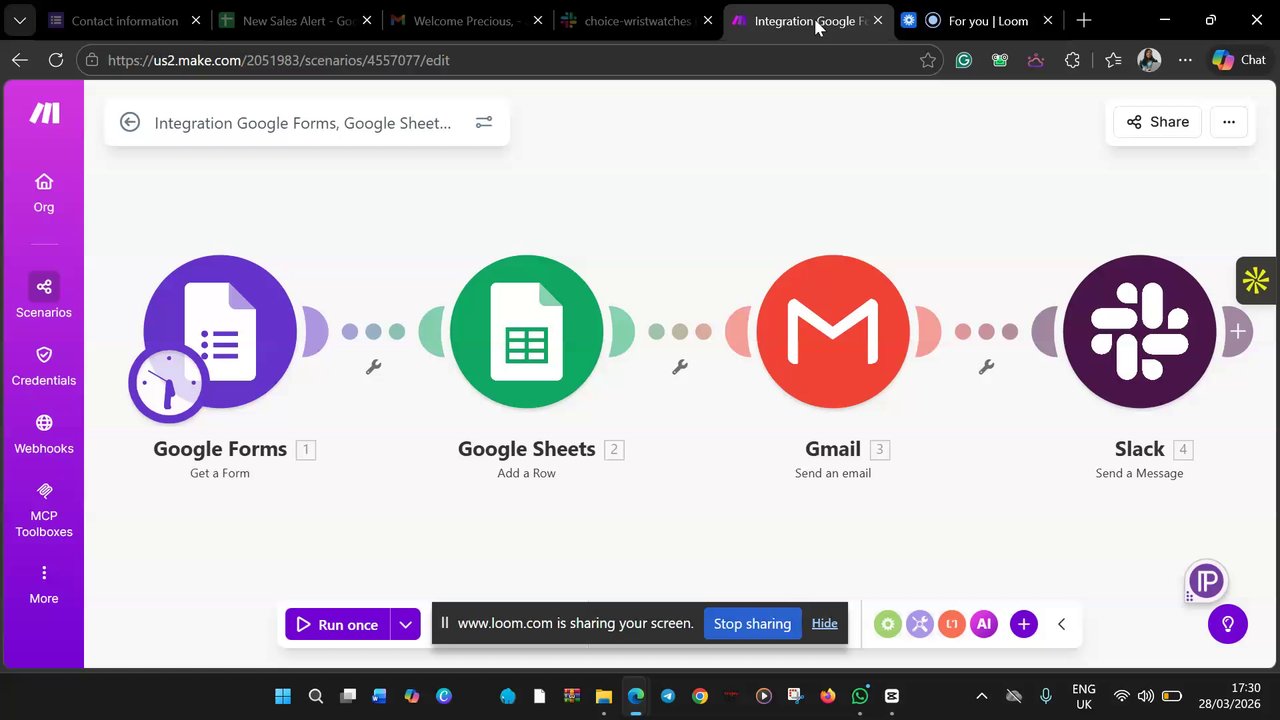Open Credentials in the sidebar

tap(44, 366)
